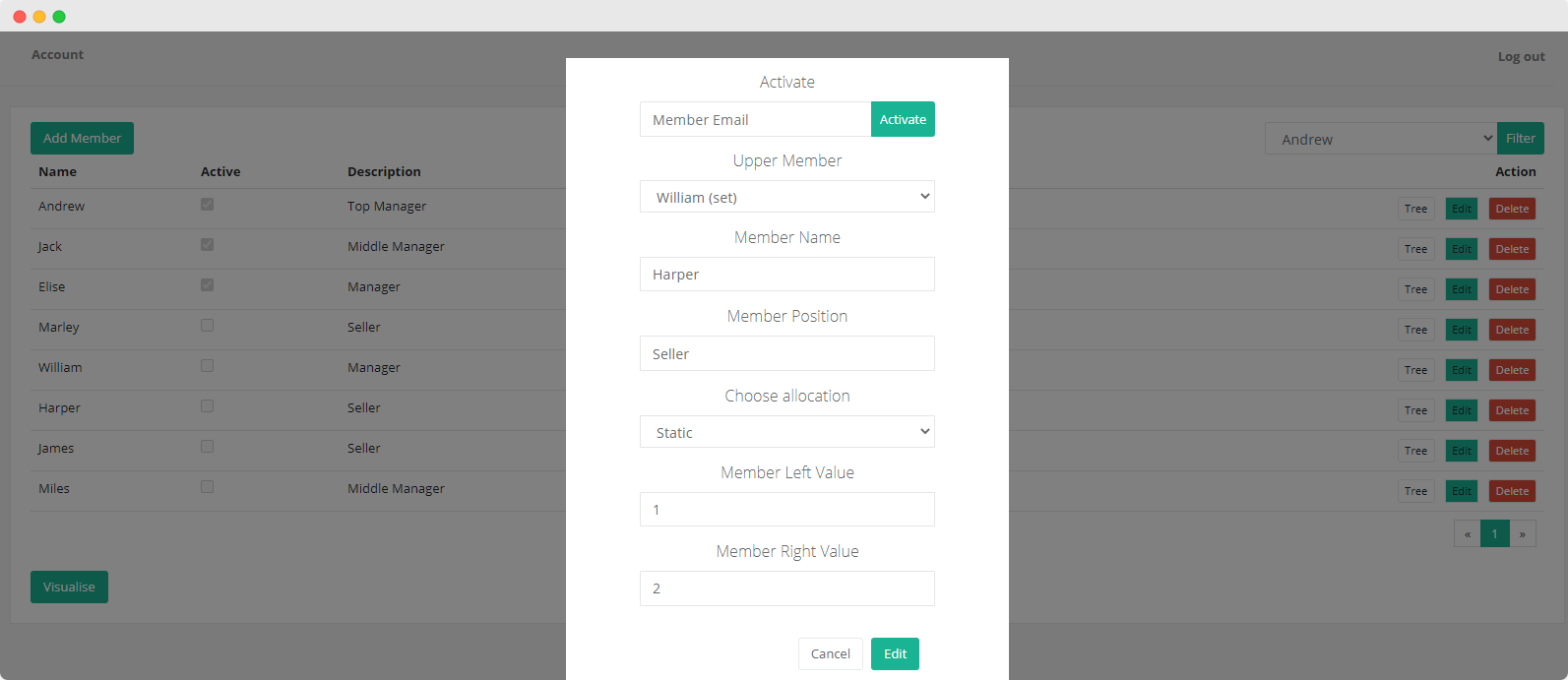
Task: Open the Account menu
Action: [x=57, y=54]
